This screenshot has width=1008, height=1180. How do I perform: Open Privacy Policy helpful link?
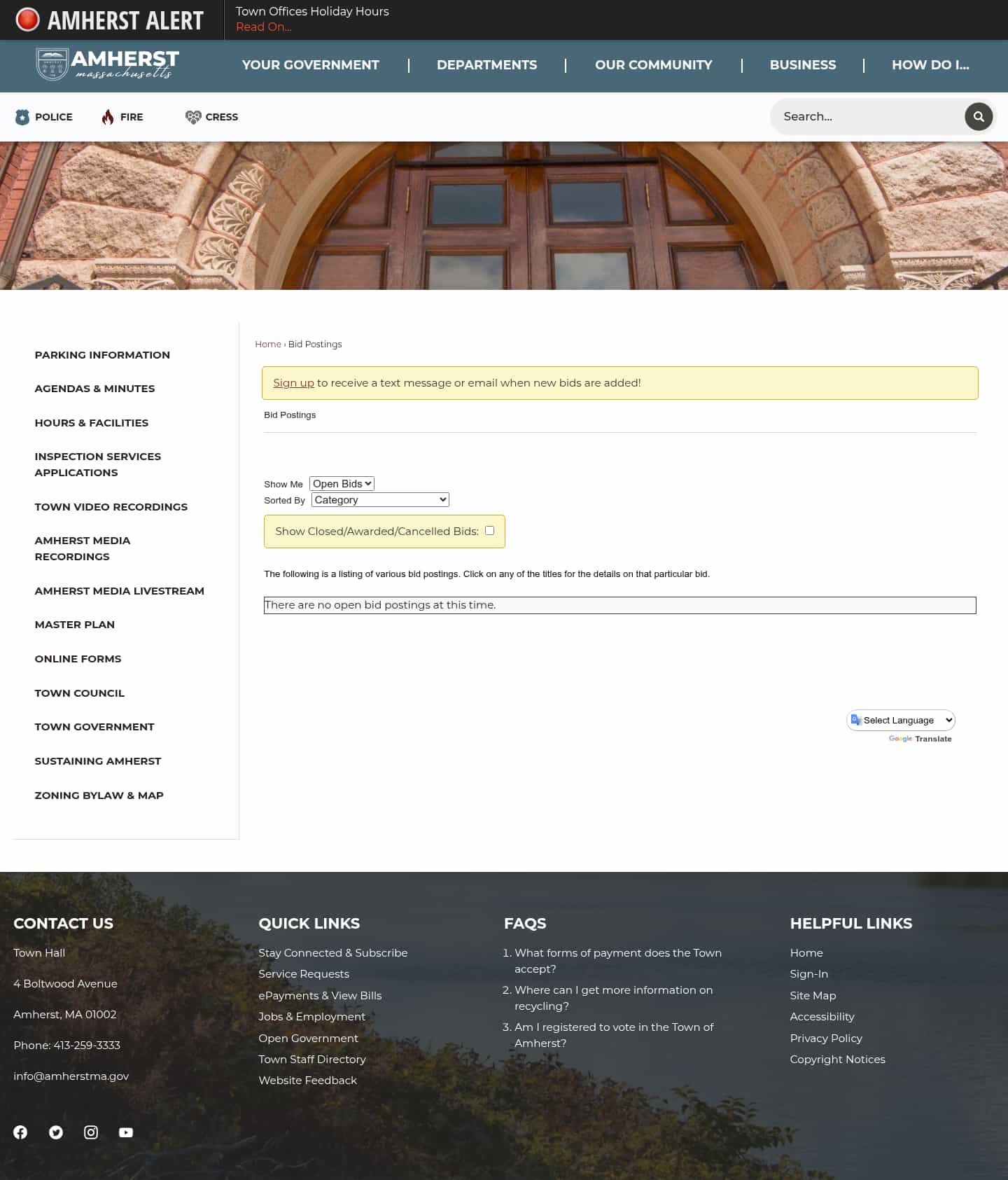click(826, 1038)
